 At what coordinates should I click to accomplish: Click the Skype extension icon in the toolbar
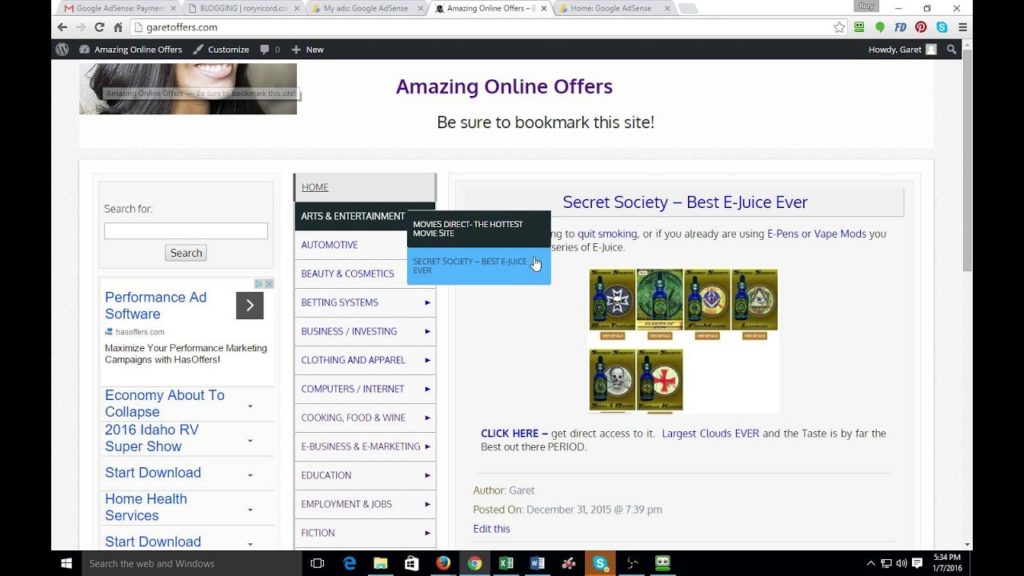coord(942,27)
